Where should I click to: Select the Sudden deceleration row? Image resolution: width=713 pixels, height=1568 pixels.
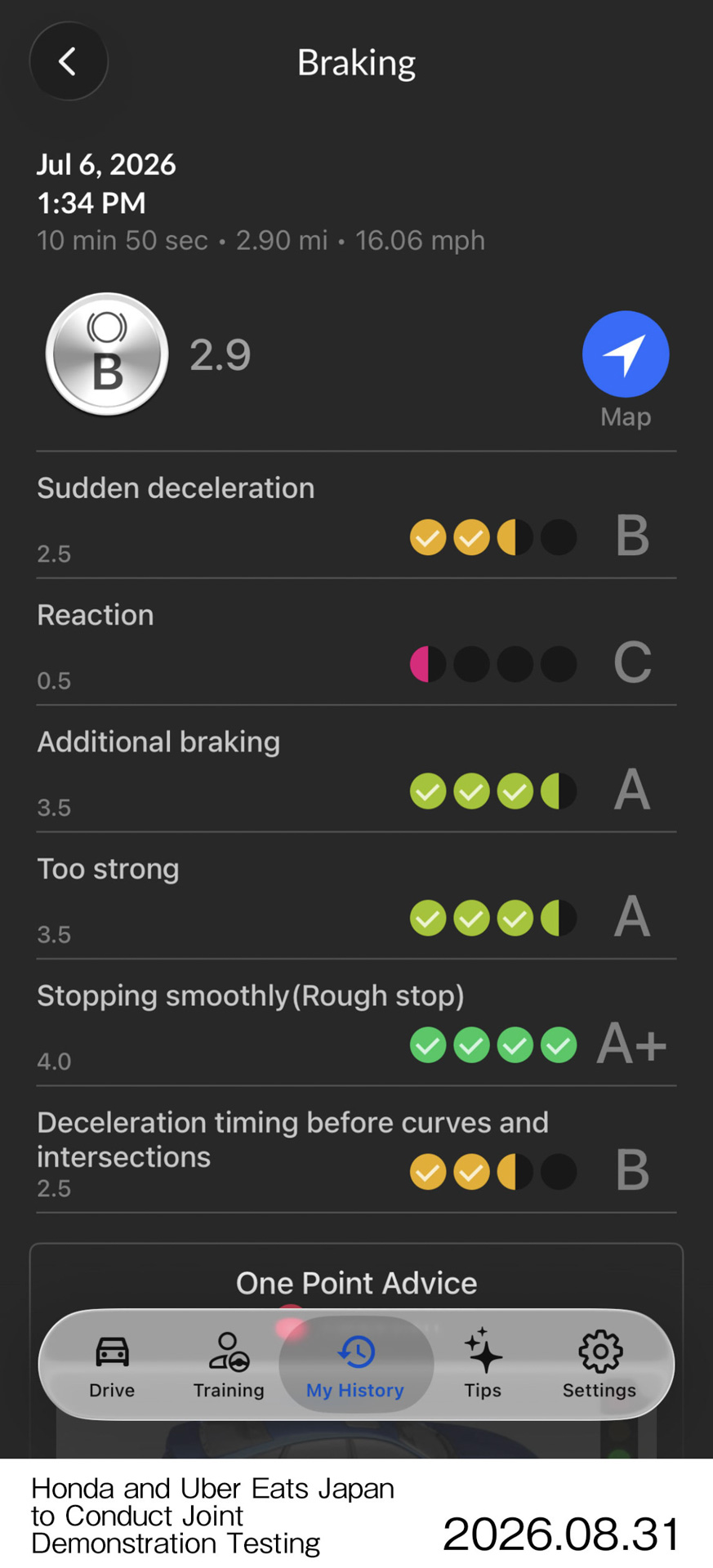[356, 515]
